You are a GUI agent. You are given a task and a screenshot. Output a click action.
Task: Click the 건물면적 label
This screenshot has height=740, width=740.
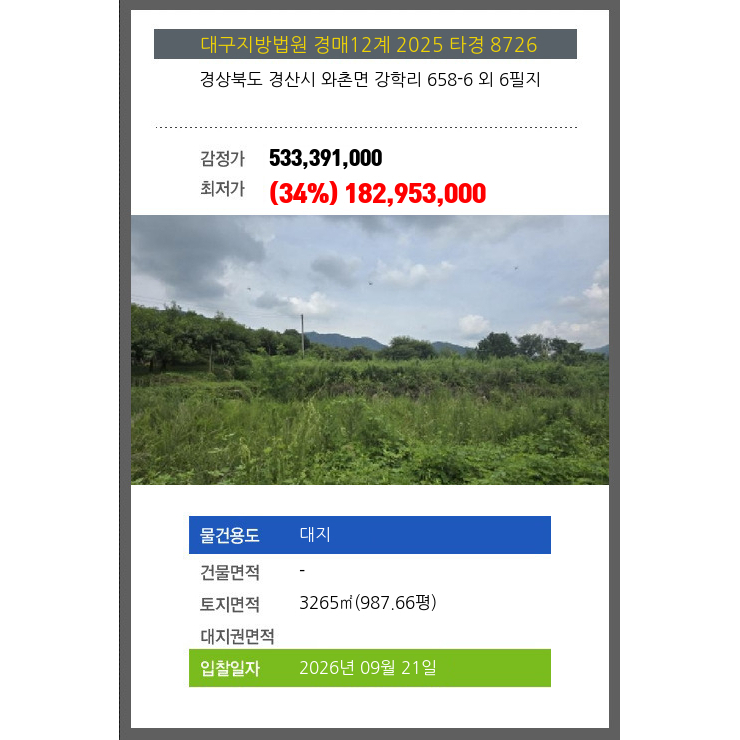[x=230, y=572]
